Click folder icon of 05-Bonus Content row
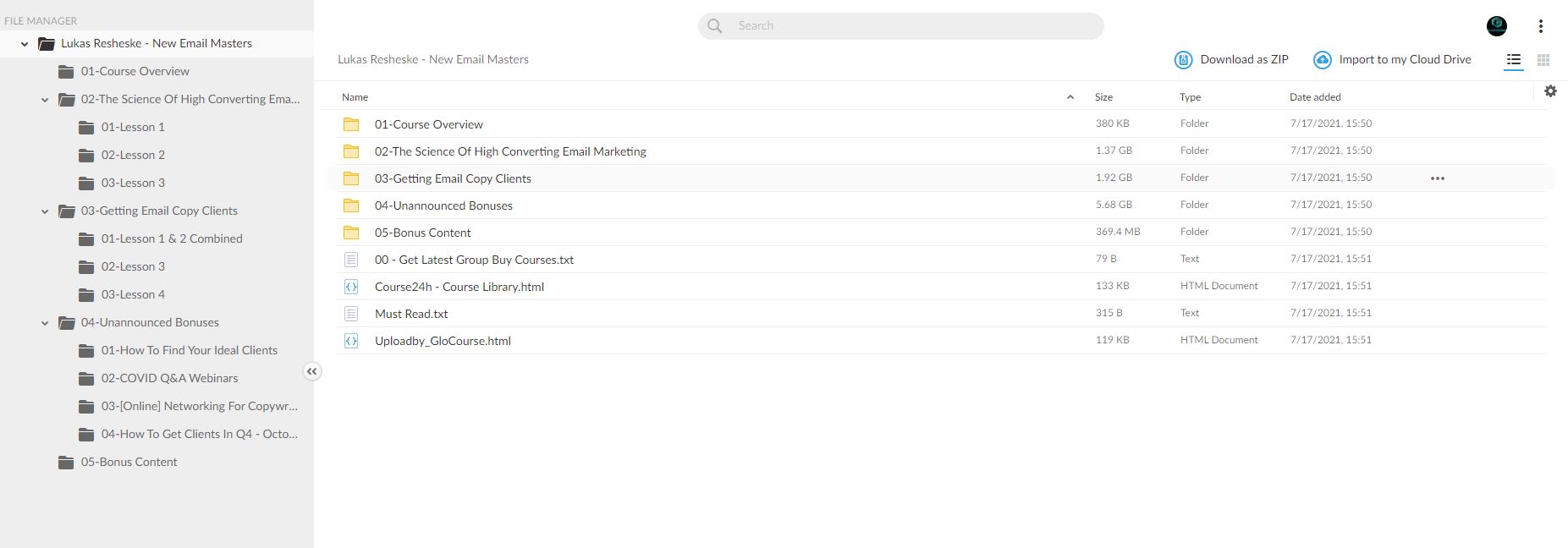Image resolution: width=1568 pixels, height=548 pixels. [351, 233]
